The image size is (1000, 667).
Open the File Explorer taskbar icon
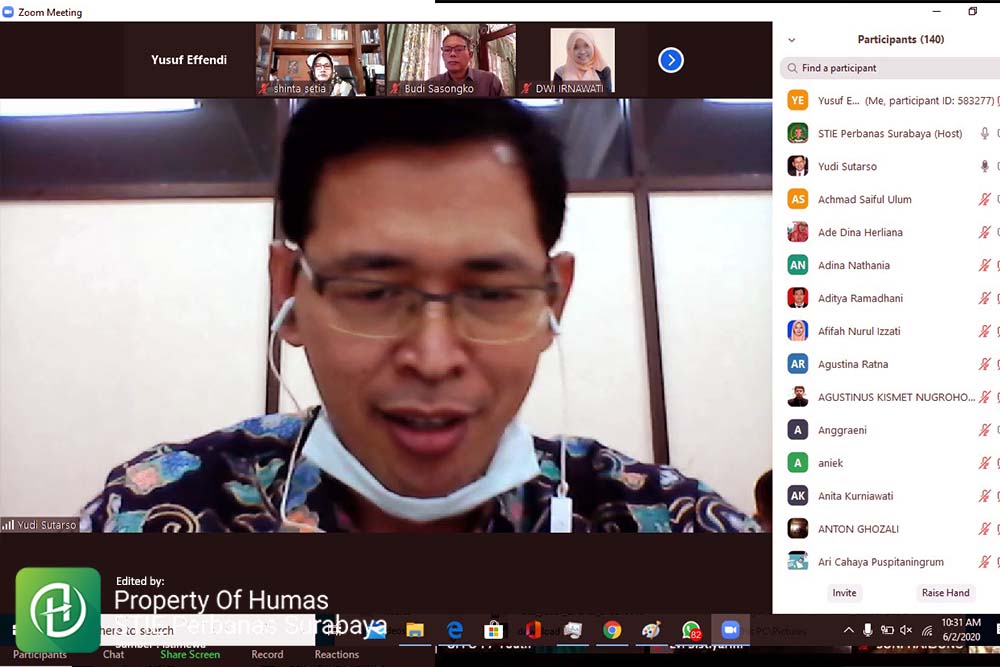click(x=415, y=631)
